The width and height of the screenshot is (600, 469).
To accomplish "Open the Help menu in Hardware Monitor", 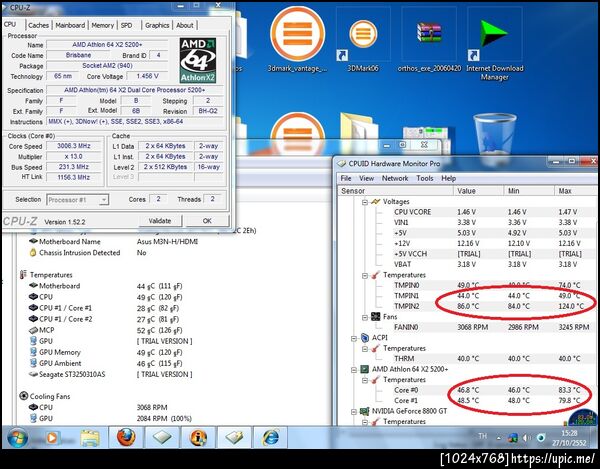I will (x=448, y=178).
